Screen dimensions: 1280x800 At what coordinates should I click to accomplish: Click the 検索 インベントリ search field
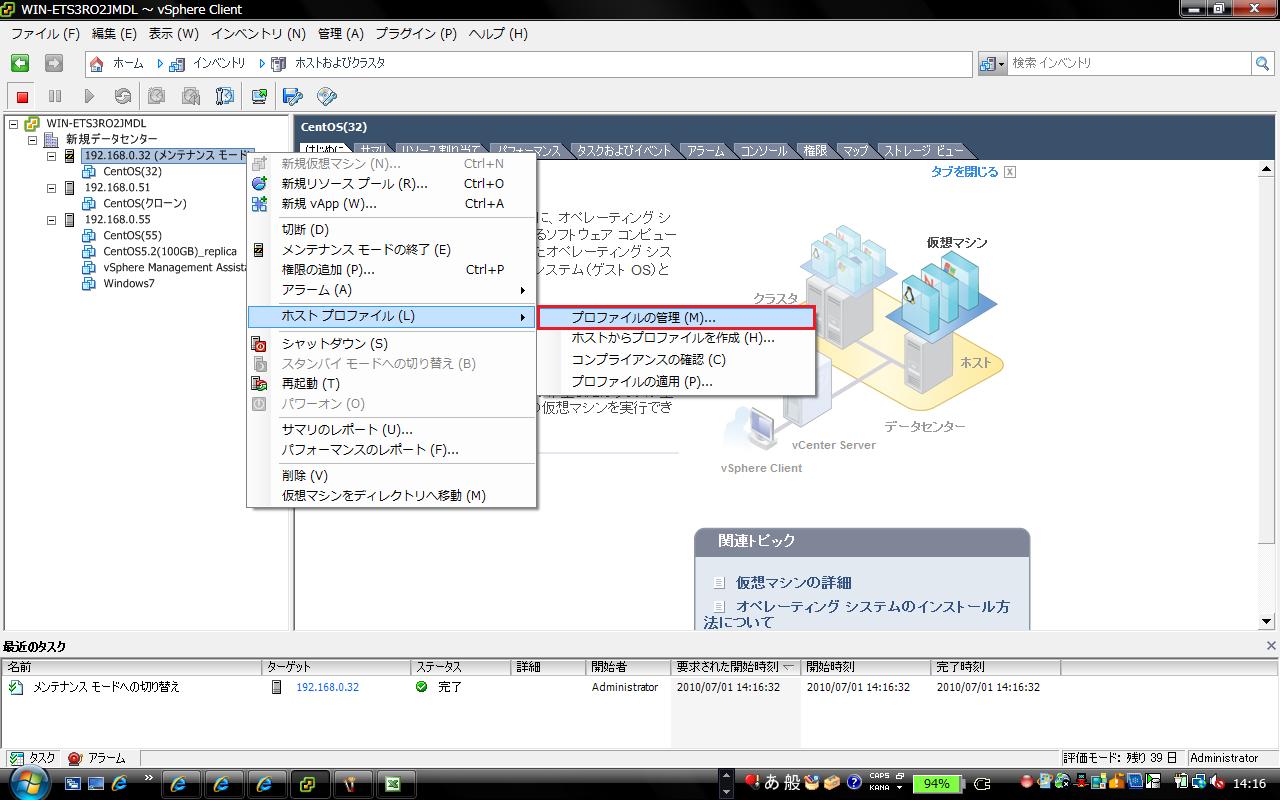point(1130,63)
